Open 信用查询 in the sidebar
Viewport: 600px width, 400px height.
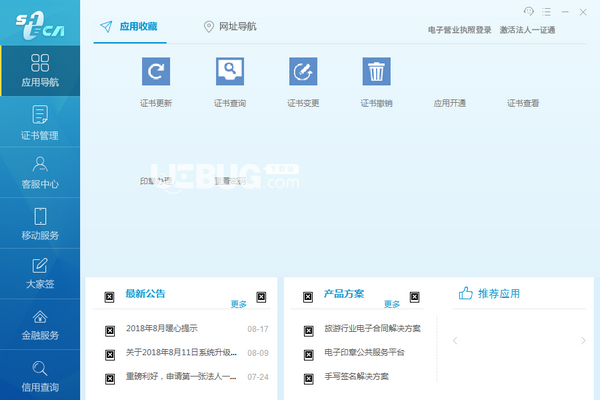pyautogui.click(x=40, y=376)
